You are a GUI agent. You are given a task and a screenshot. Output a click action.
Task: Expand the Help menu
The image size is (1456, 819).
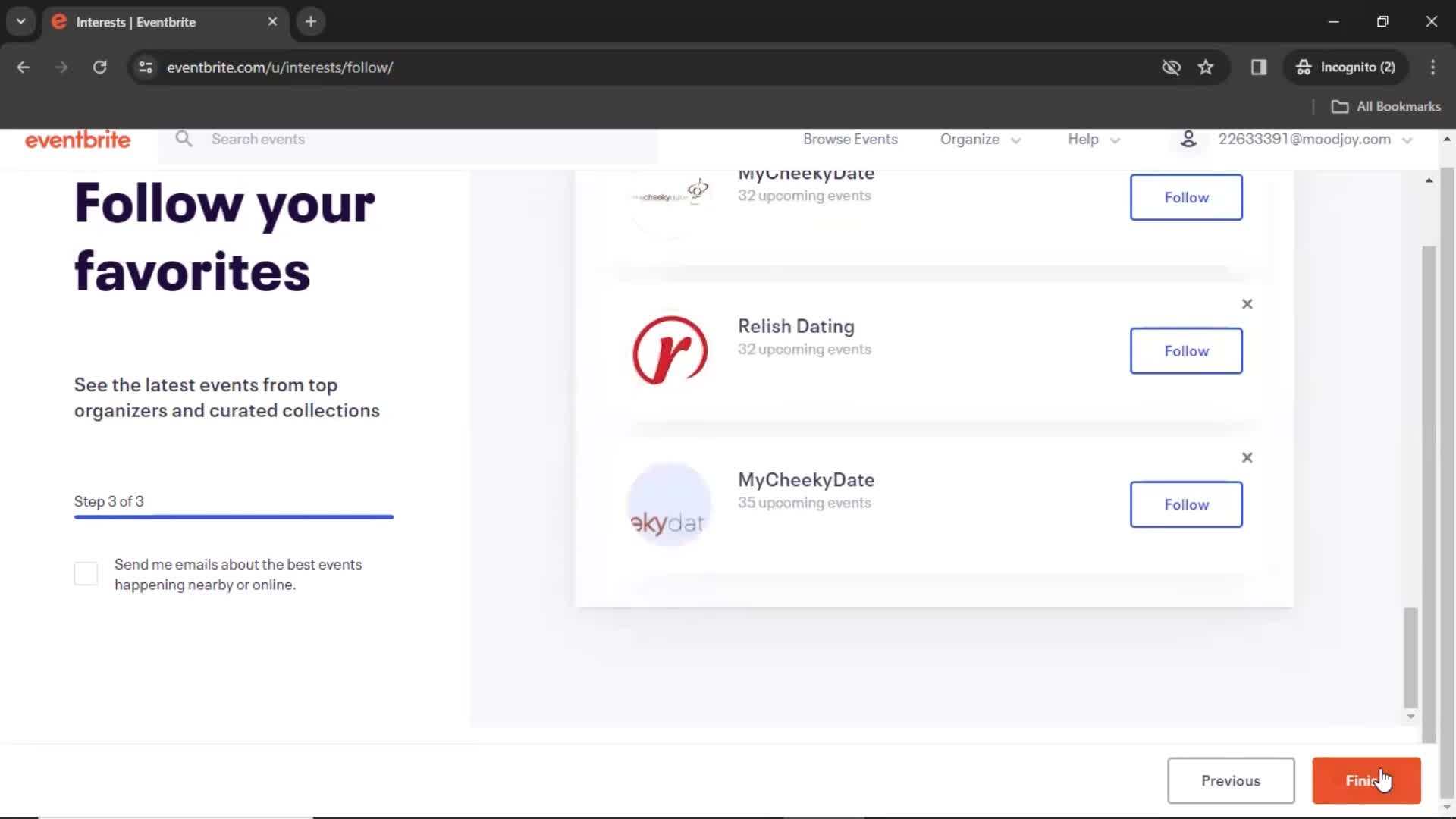point(1094,139)
